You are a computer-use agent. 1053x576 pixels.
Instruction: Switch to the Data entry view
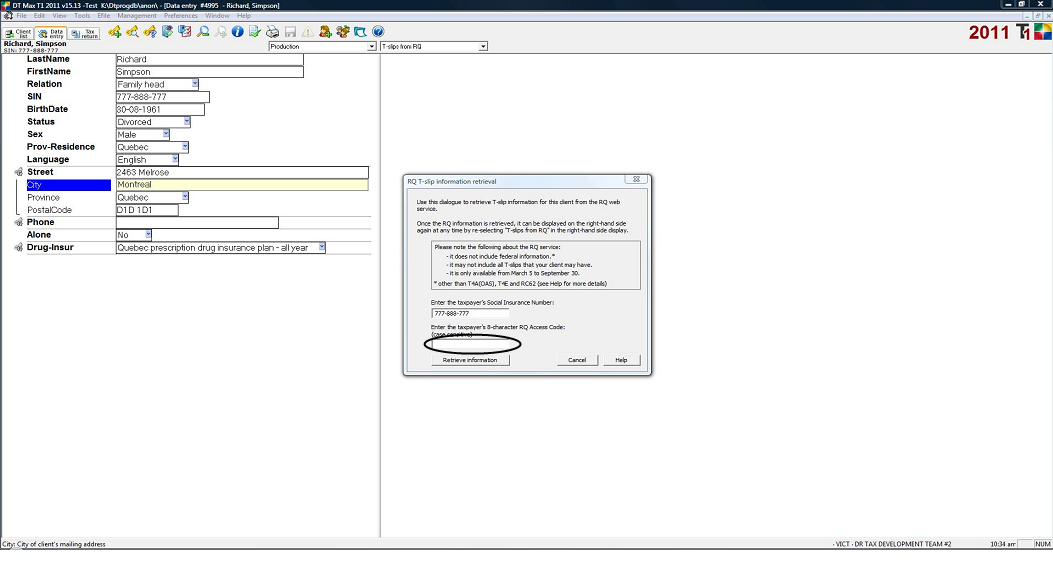click(52, 33)
